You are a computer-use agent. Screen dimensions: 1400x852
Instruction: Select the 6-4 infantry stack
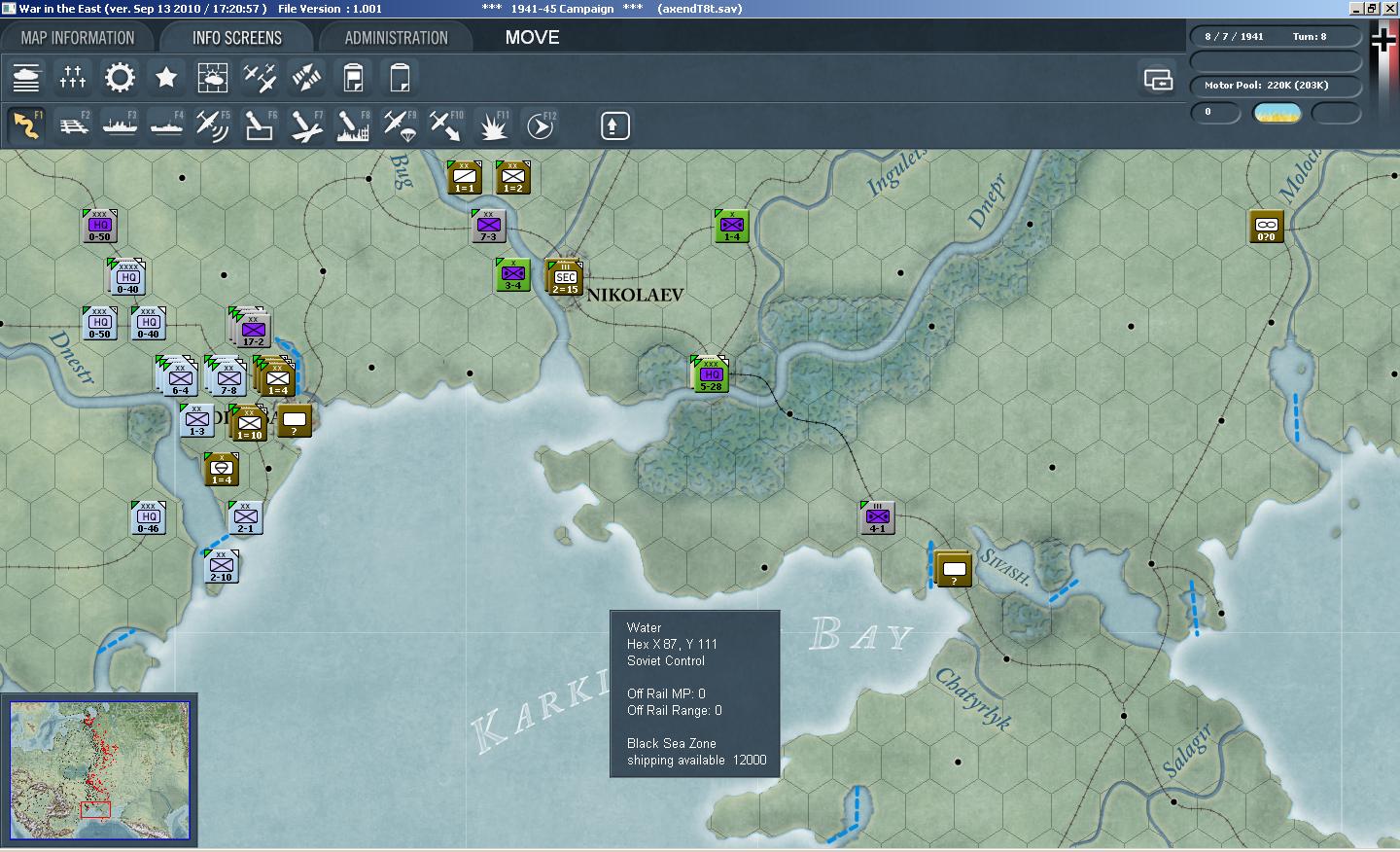point(178,377)
